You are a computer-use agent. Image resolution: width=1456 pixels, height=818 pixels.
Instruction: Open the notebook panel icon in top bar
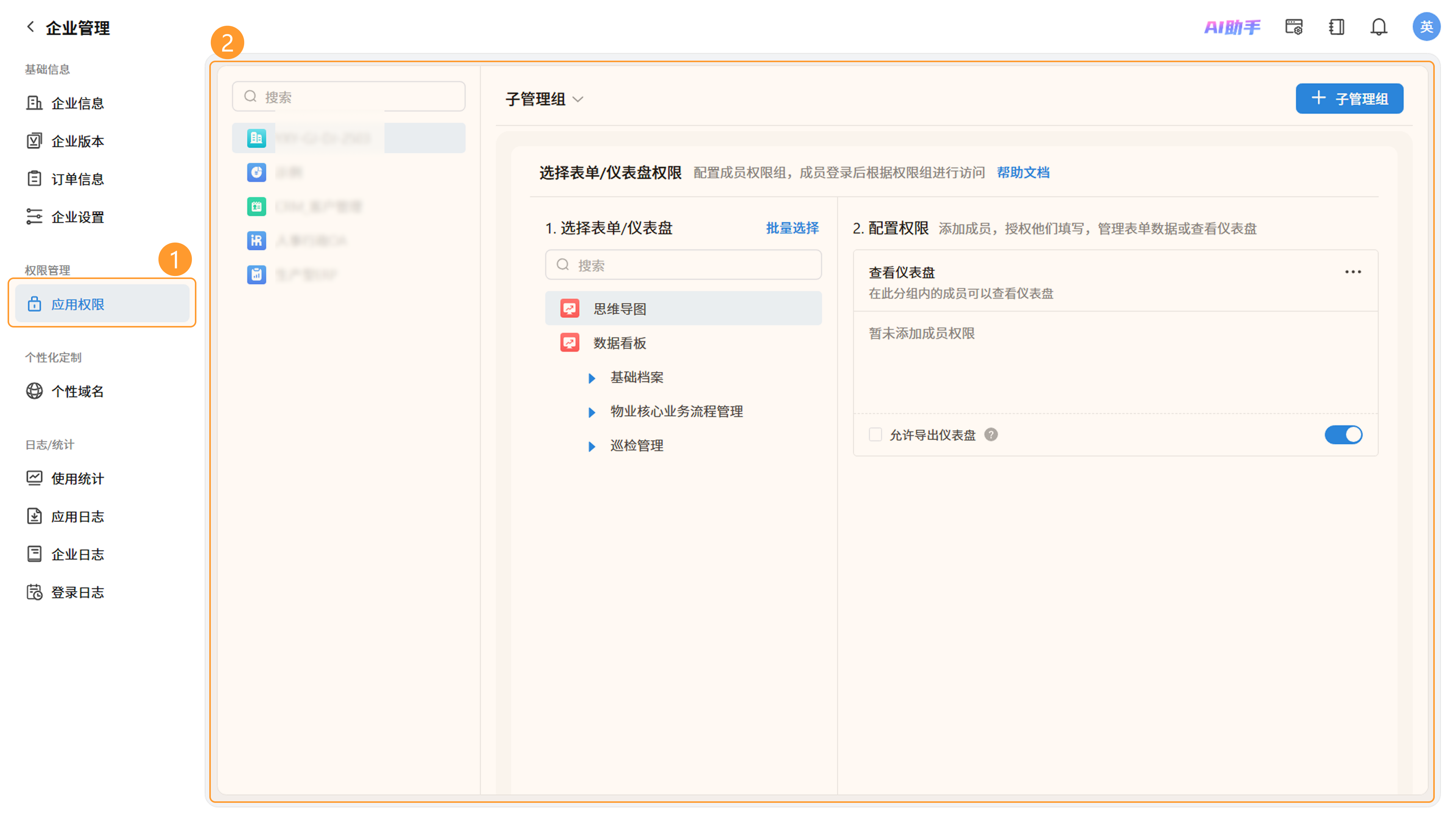point(1336,27)
